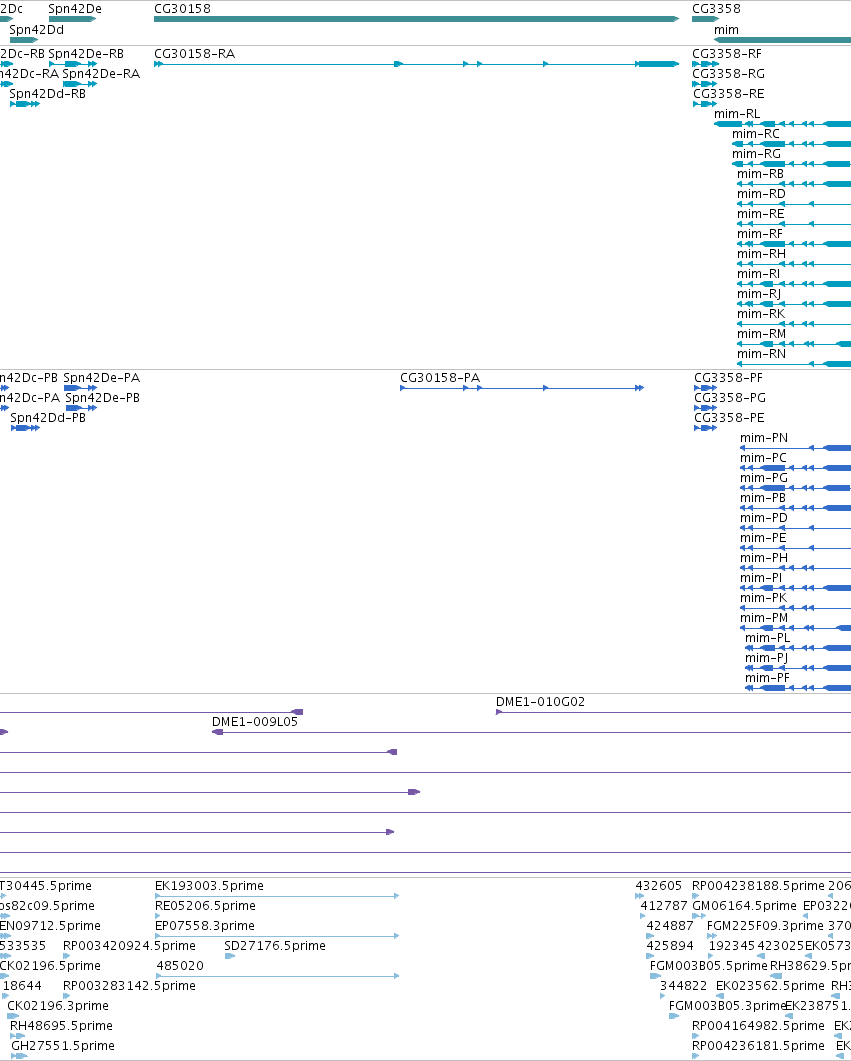The width and height of the screenshot is (851, 1061).
Task: Open the feature labeled 412787
Action: coord(664,905)
